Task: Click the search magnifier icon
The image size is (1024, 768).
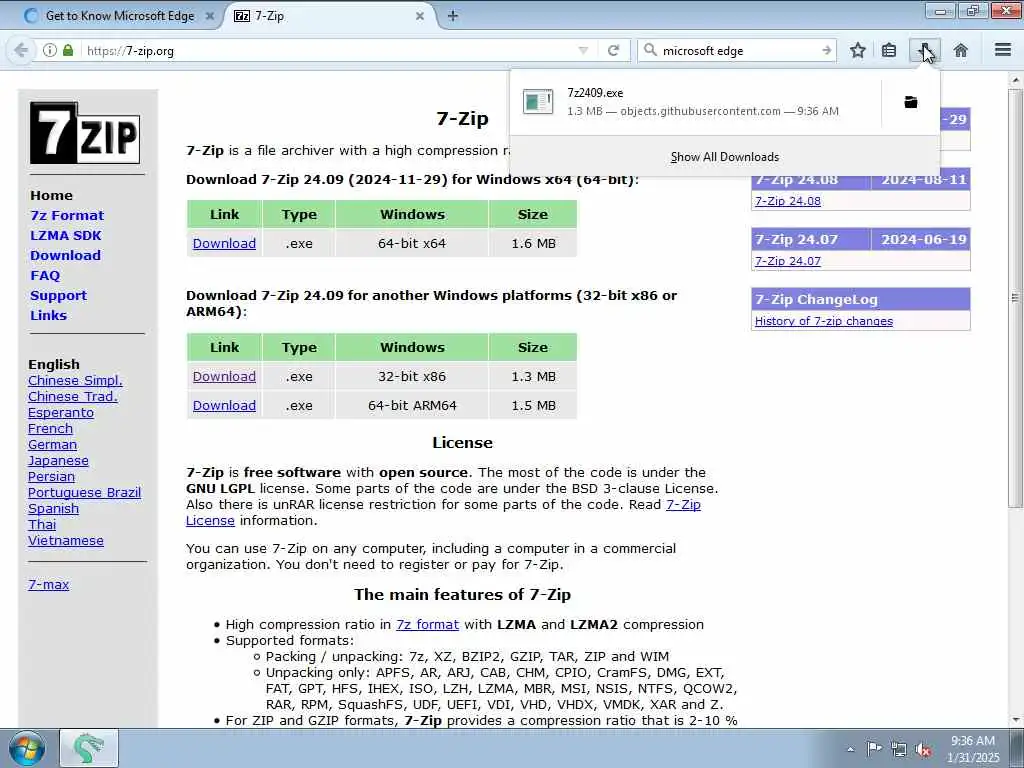Action: coord(650,50)
